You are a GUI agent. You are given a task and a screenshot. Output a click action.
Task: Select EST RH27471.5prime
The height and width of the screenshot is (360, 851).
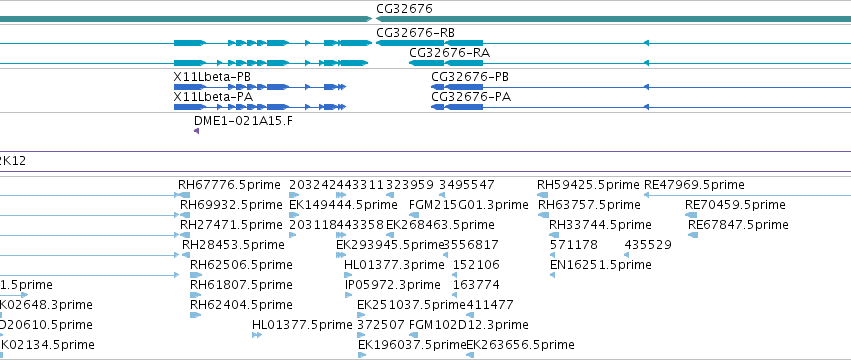[231, 225]
